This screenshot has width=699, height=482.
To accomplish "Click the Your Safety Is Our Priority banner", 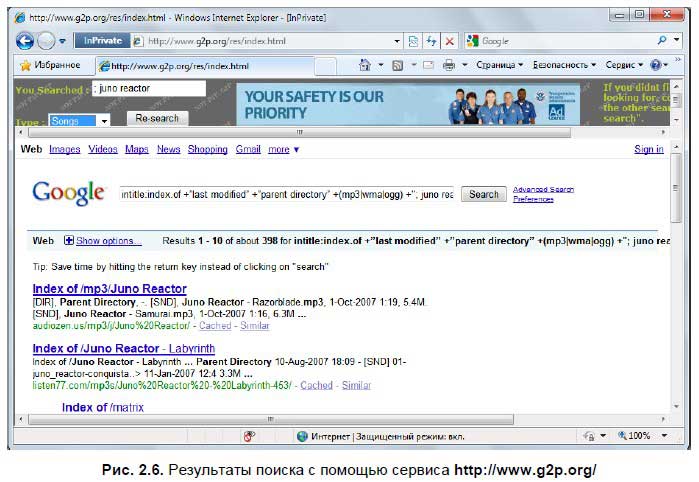I will coord(408,104).
